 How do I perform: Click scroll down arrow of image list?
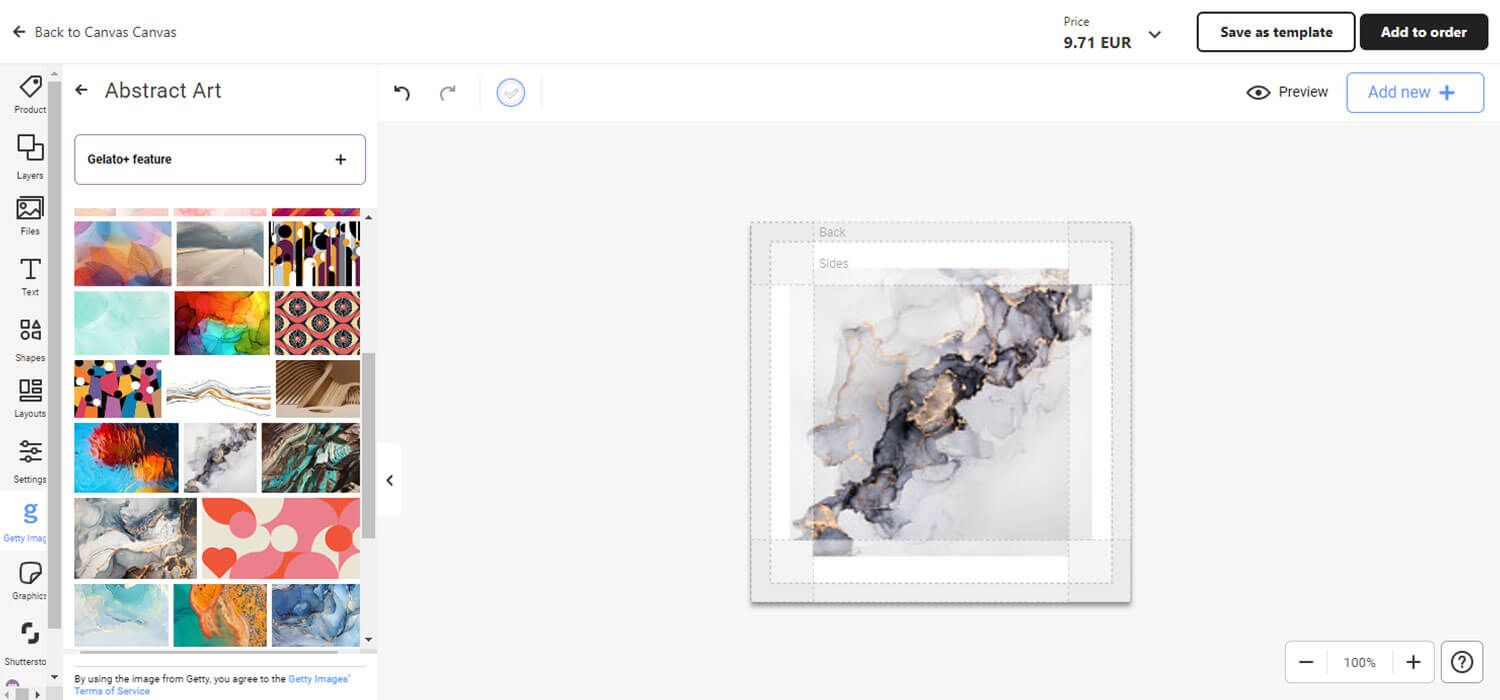tap(368, 639)
